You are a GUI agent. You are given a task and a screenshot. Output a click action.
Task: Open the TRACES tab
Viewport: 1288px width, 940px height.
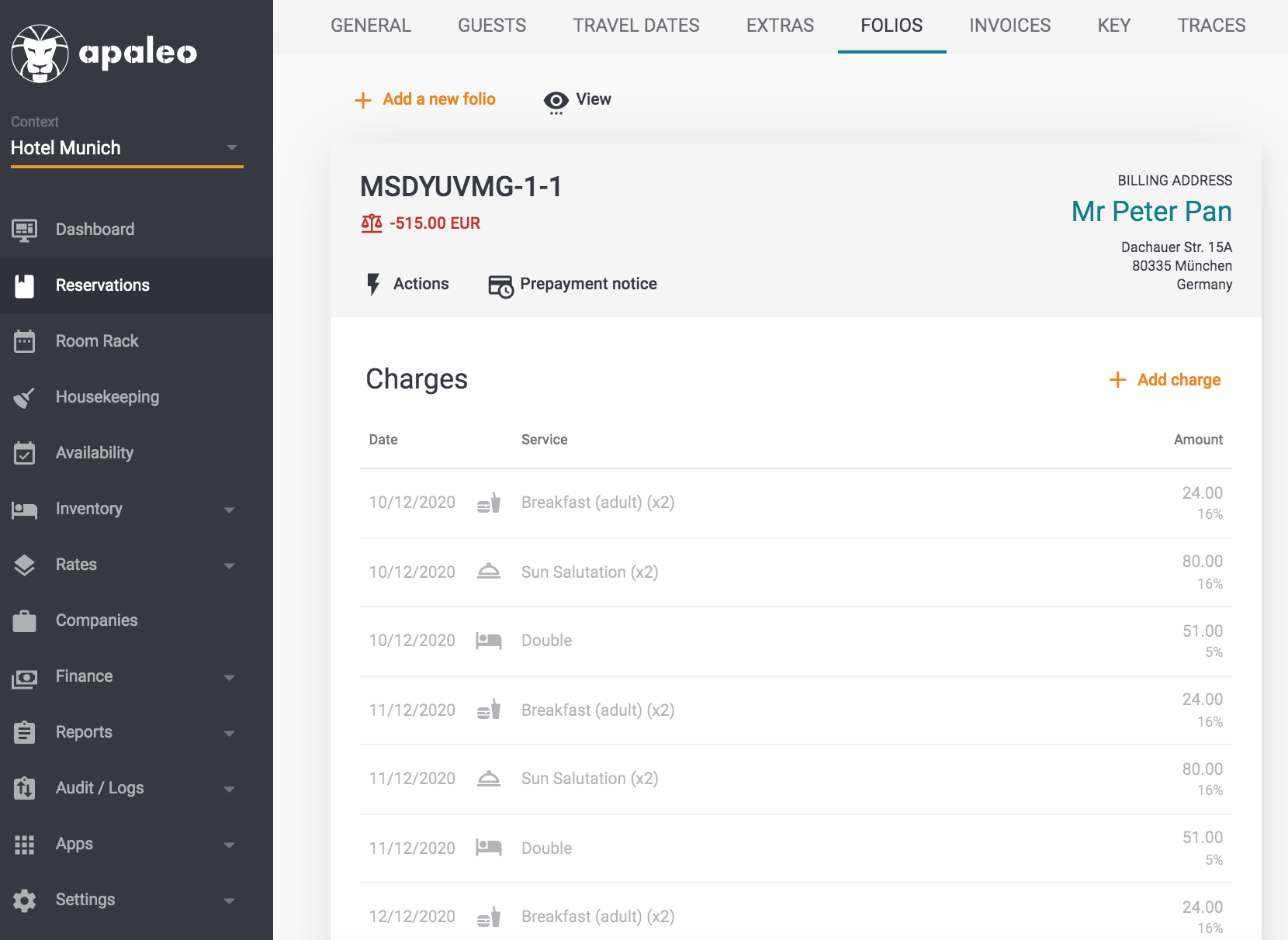coord(1211,26)
